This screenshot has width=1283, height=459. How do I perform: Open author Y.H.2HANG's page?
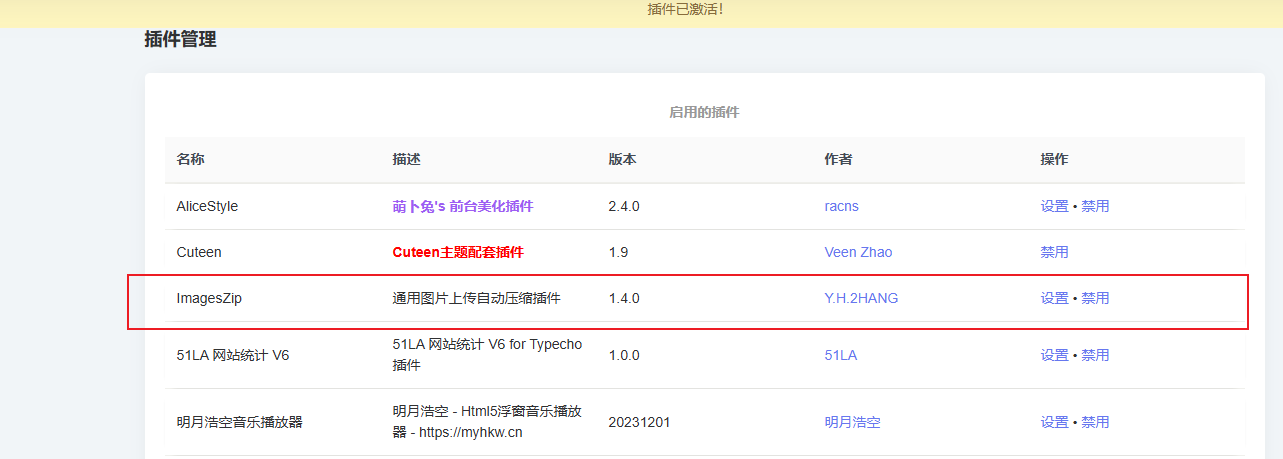(x=861, y=298)
